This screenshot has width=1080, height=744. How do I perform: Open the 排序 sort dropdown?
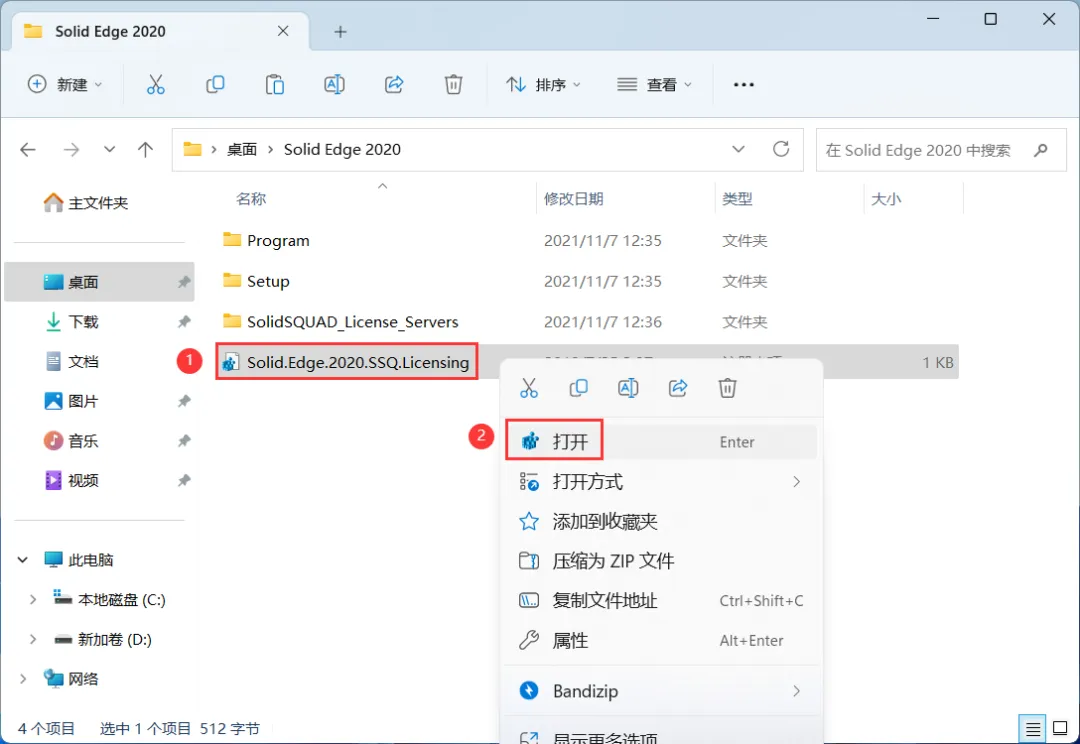pos(544,85)
